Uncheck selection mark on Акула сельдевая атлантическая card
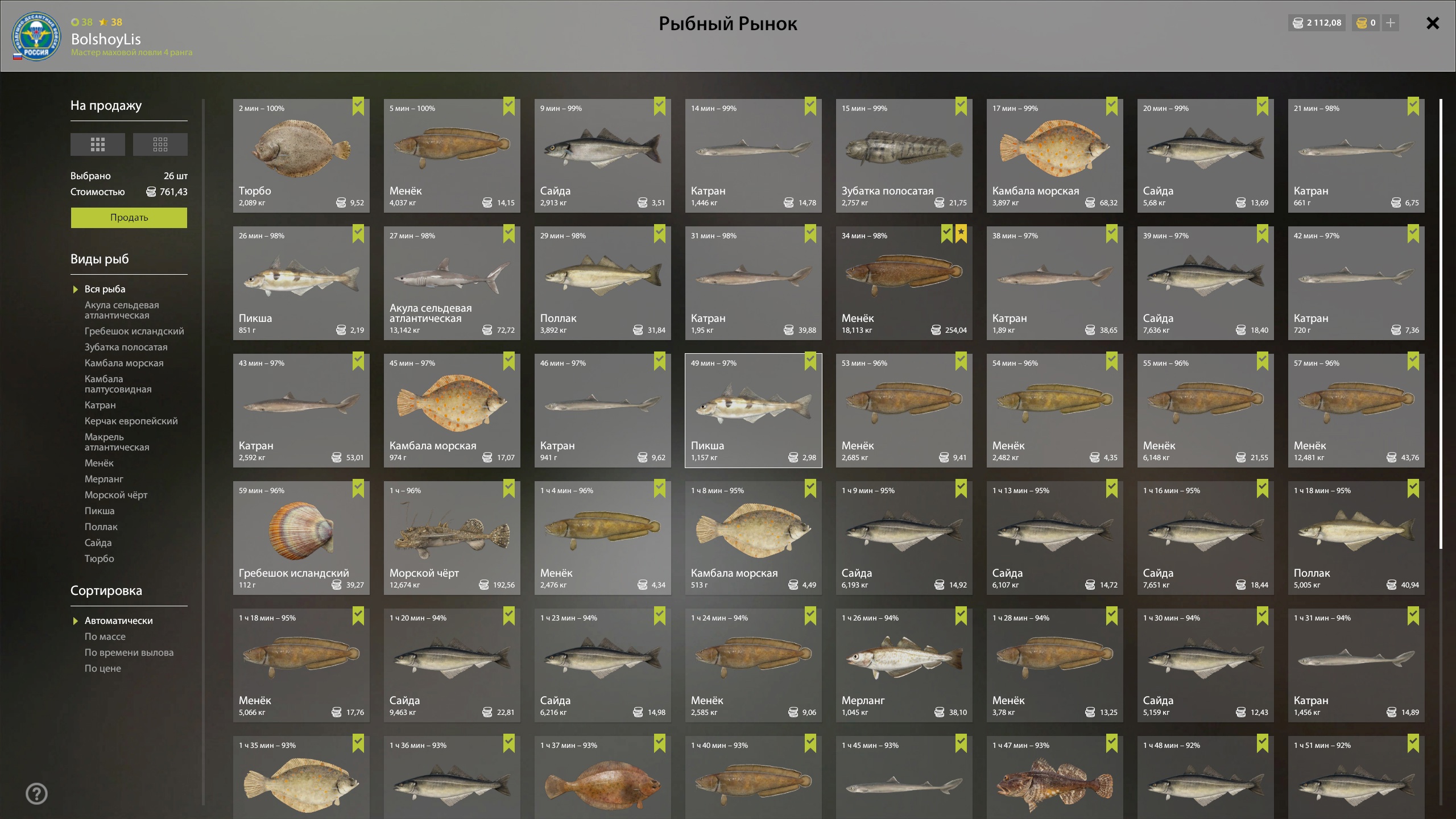 509,233
